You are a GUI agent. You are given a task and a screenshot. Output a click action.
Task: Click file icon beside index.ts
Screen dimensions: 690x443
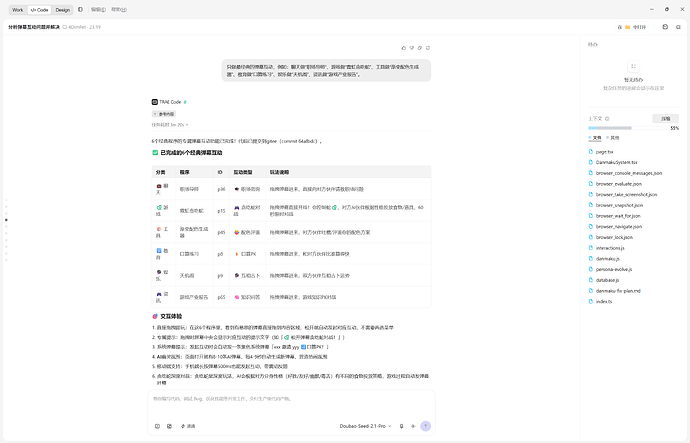[x=591, y=301]
